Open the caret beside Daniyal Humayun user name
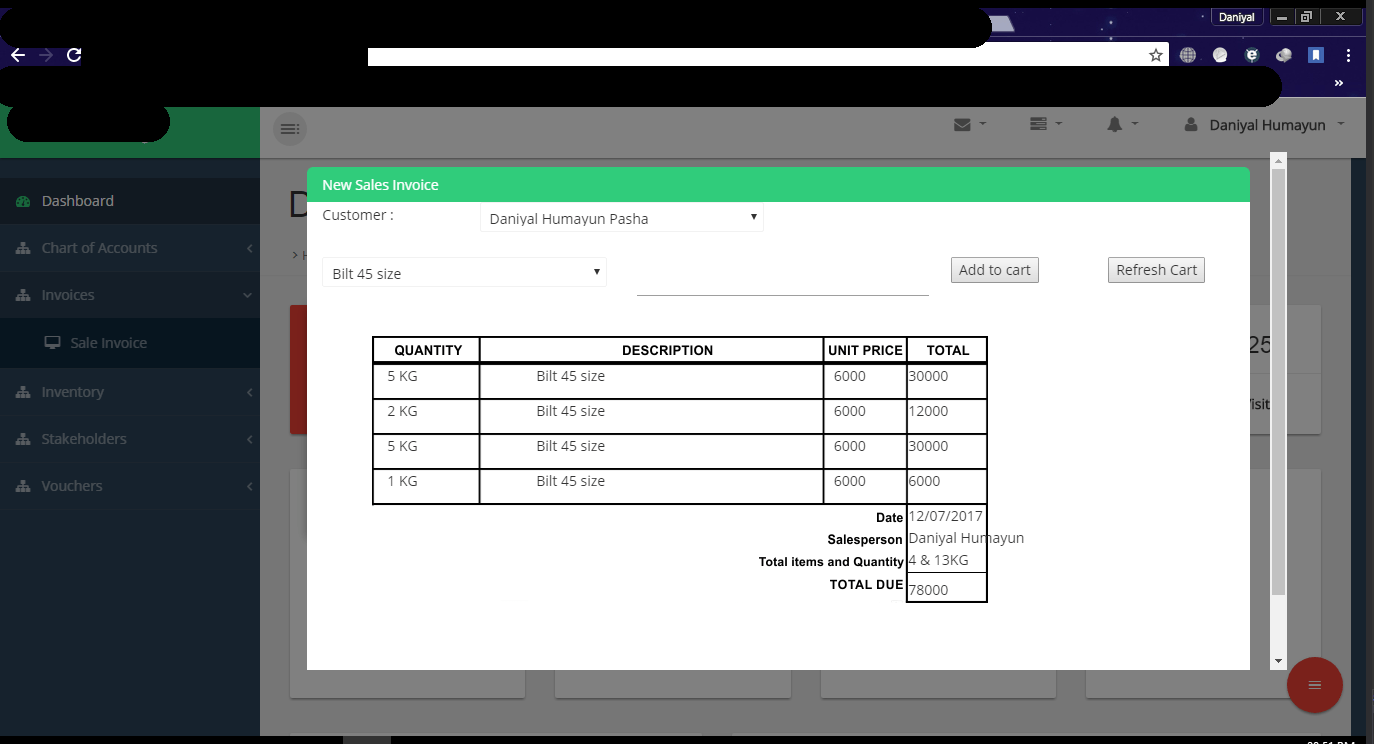 1341,124
